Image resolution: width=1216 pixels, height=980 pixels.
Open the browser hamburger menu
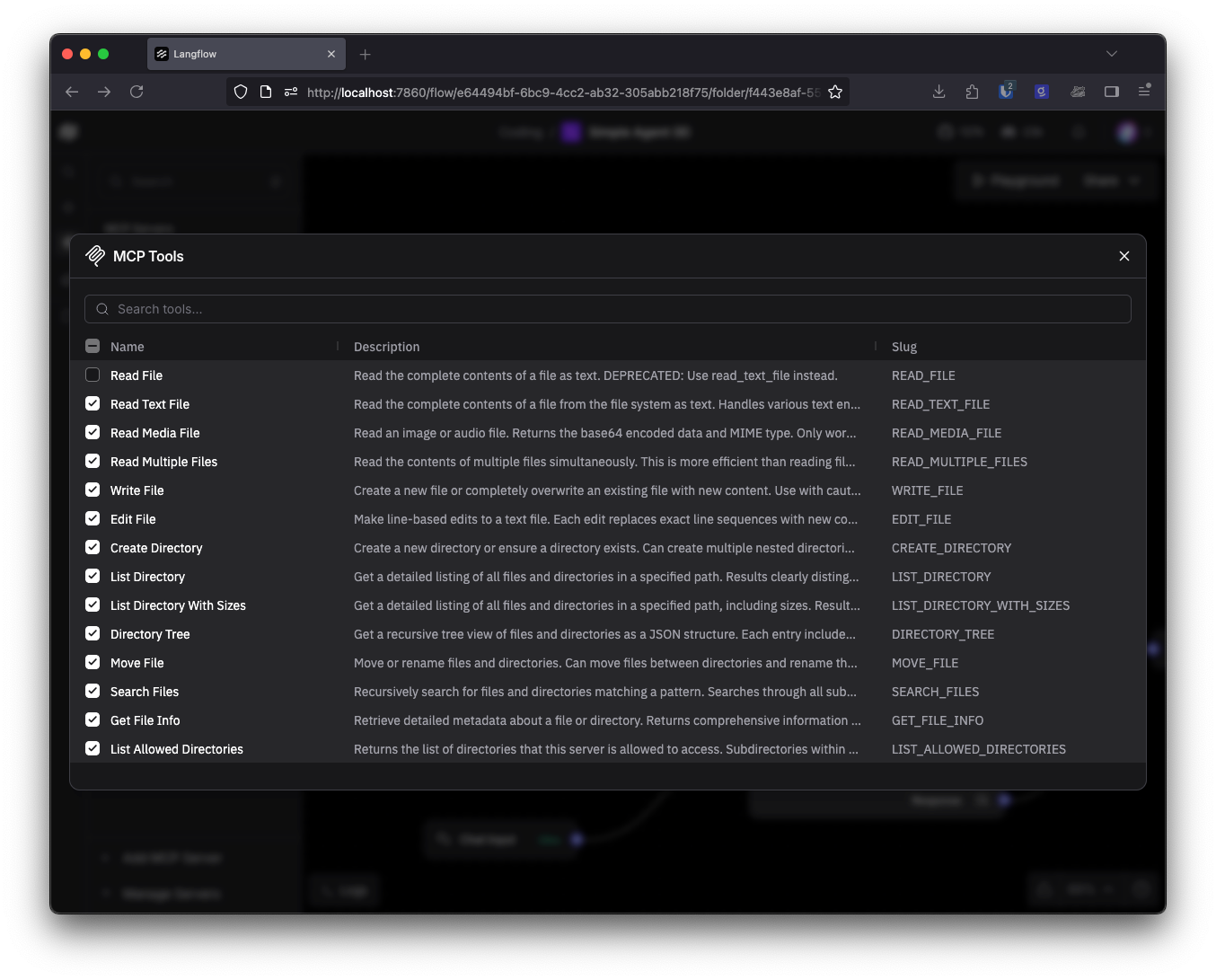click(1144, 92)
